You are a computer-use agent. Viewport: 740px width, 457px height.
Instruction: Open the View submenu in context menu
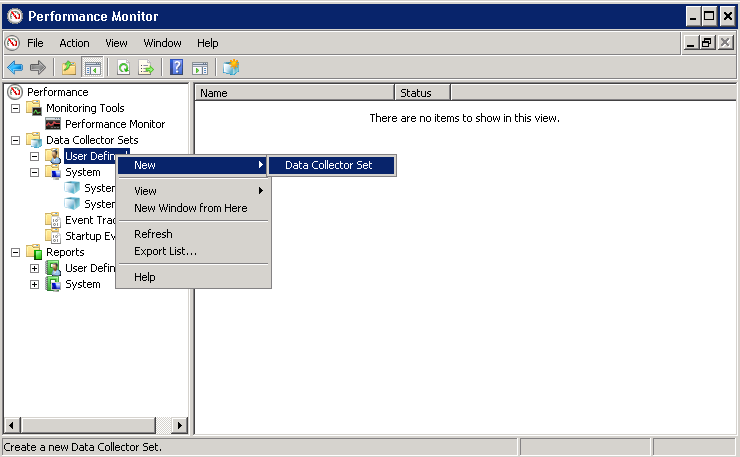point(193,191)
